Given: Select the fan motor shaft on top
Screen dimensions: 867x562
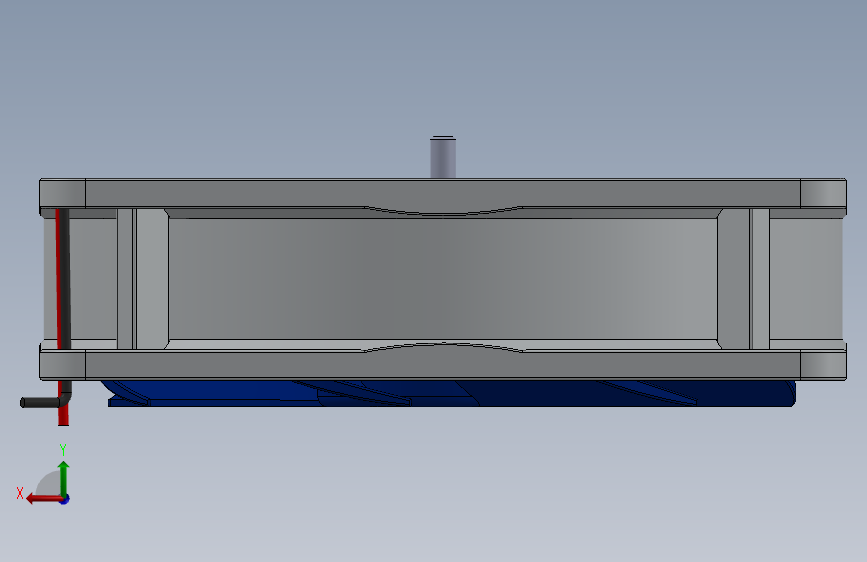Looking at the screenshot, I should (x=443, y=157).
